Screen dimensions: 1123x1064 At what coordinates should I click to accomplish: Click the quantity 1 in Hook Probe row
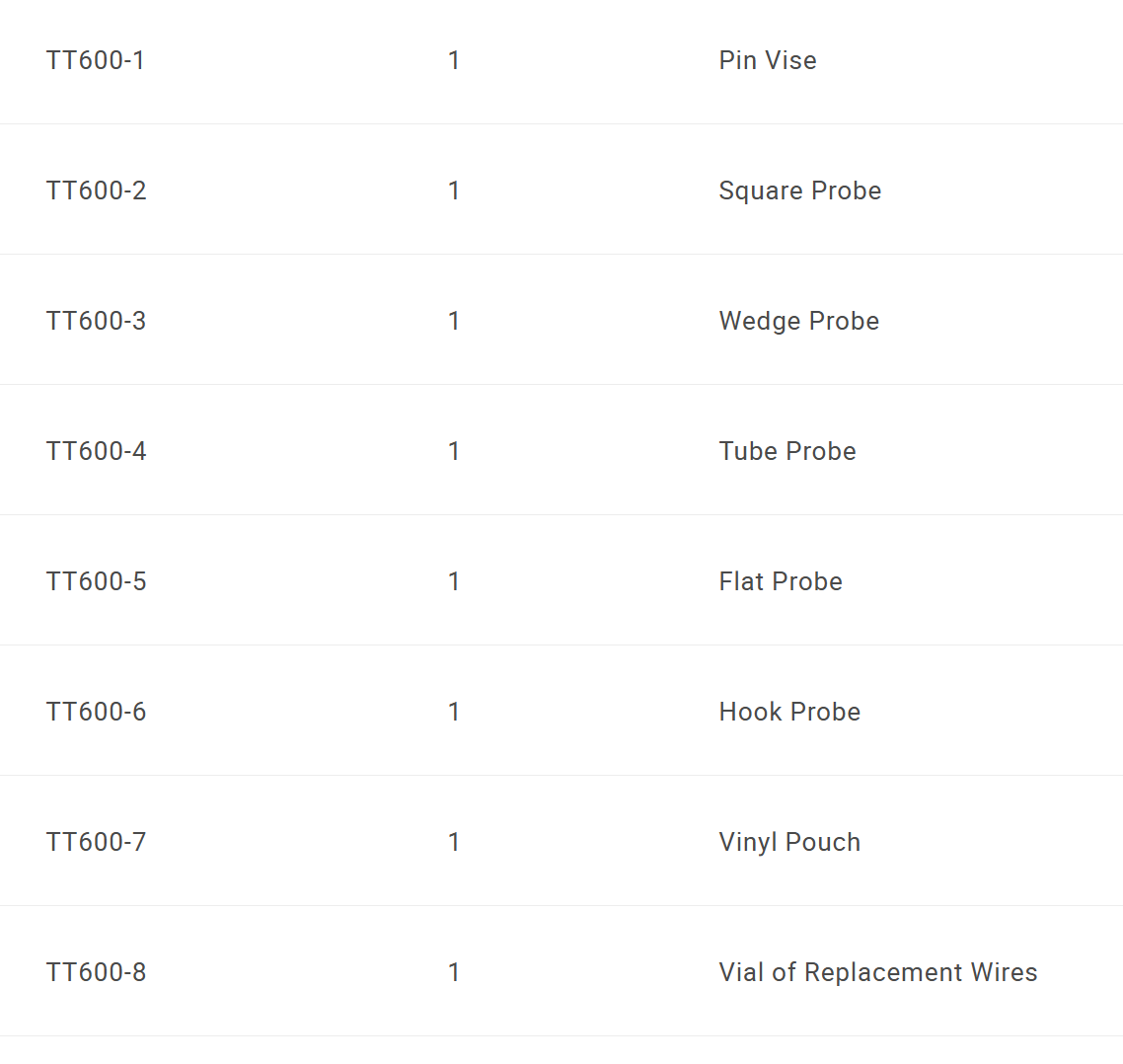[453, 713]
